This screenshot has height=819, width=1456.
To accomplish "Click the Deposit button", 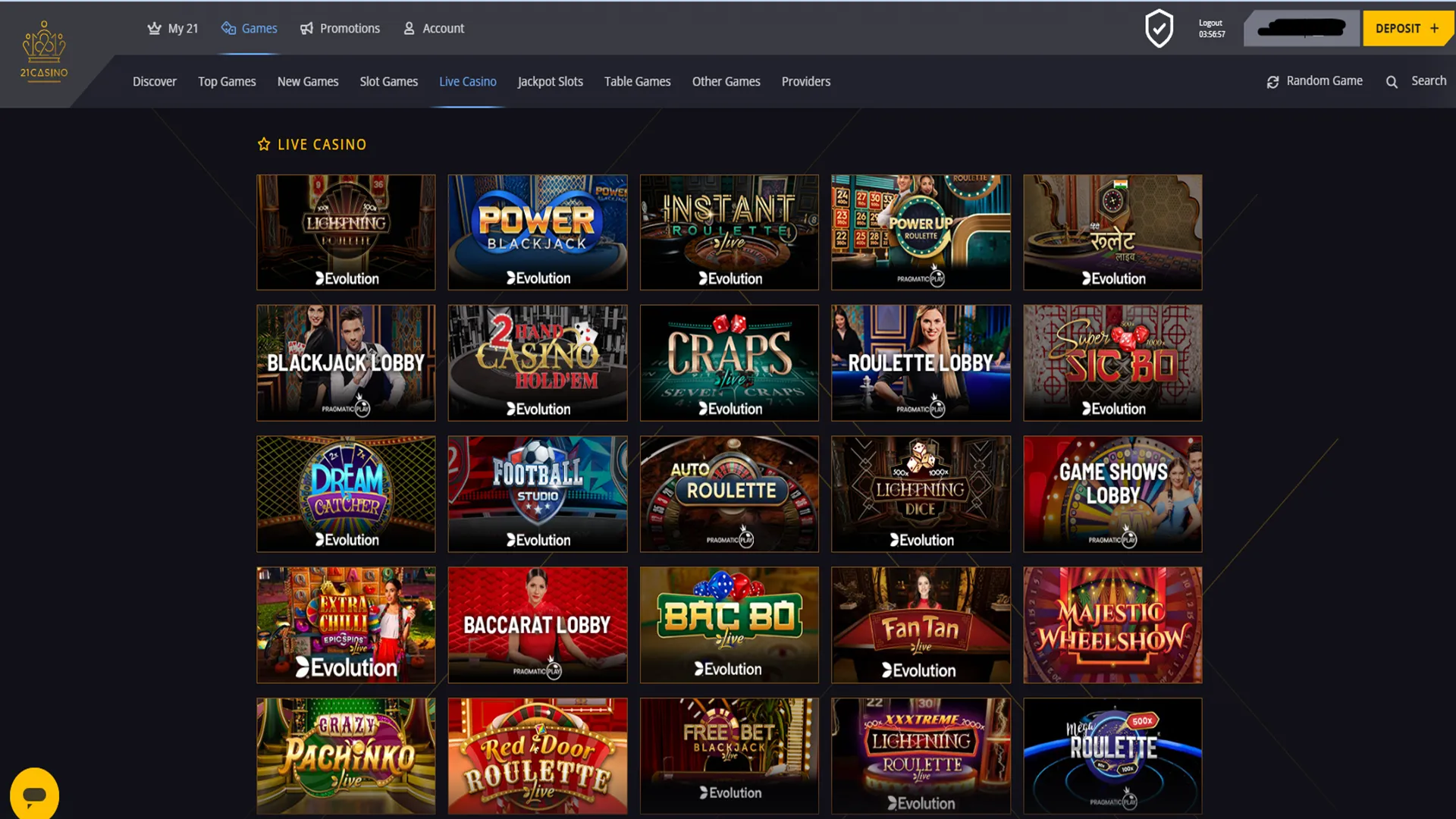I will click(1407, 28).
